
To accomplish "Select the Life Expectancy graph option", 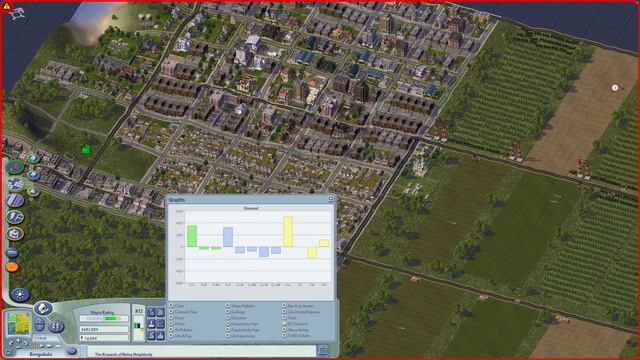I will 227,336.
